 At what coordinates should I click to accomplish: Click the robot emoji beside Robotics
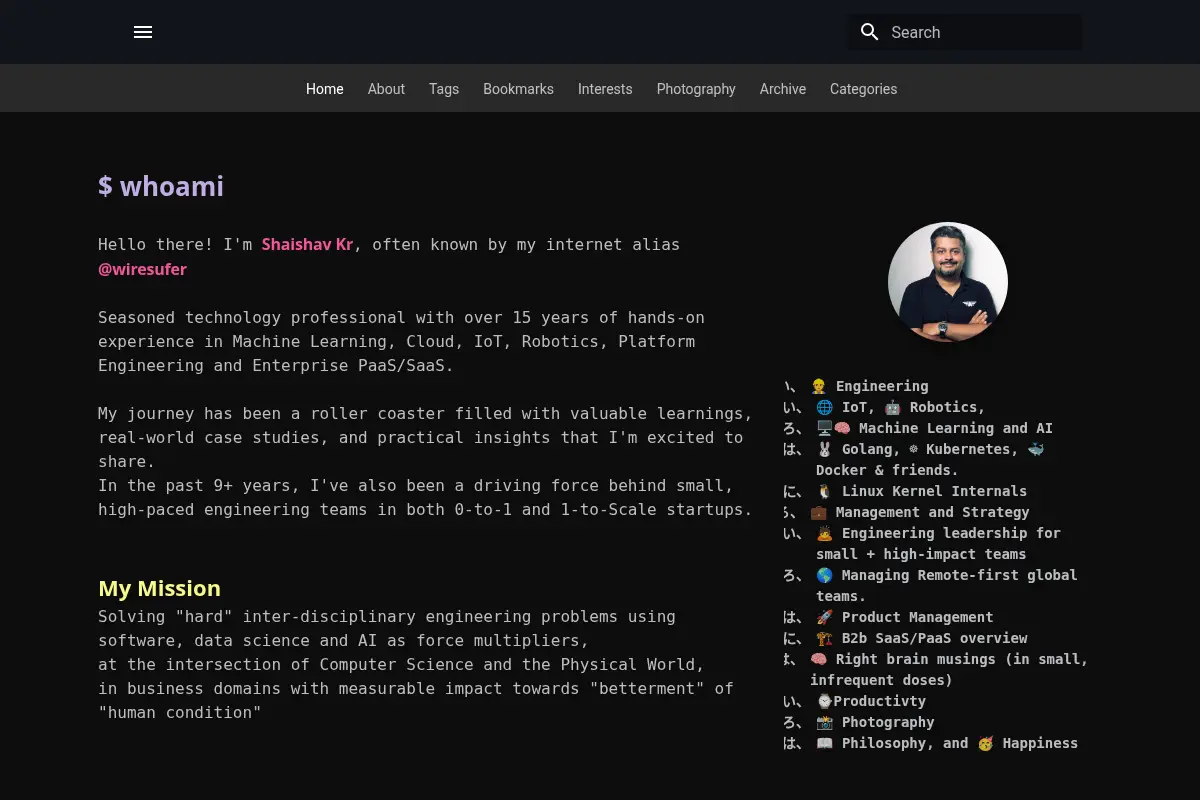893,407
